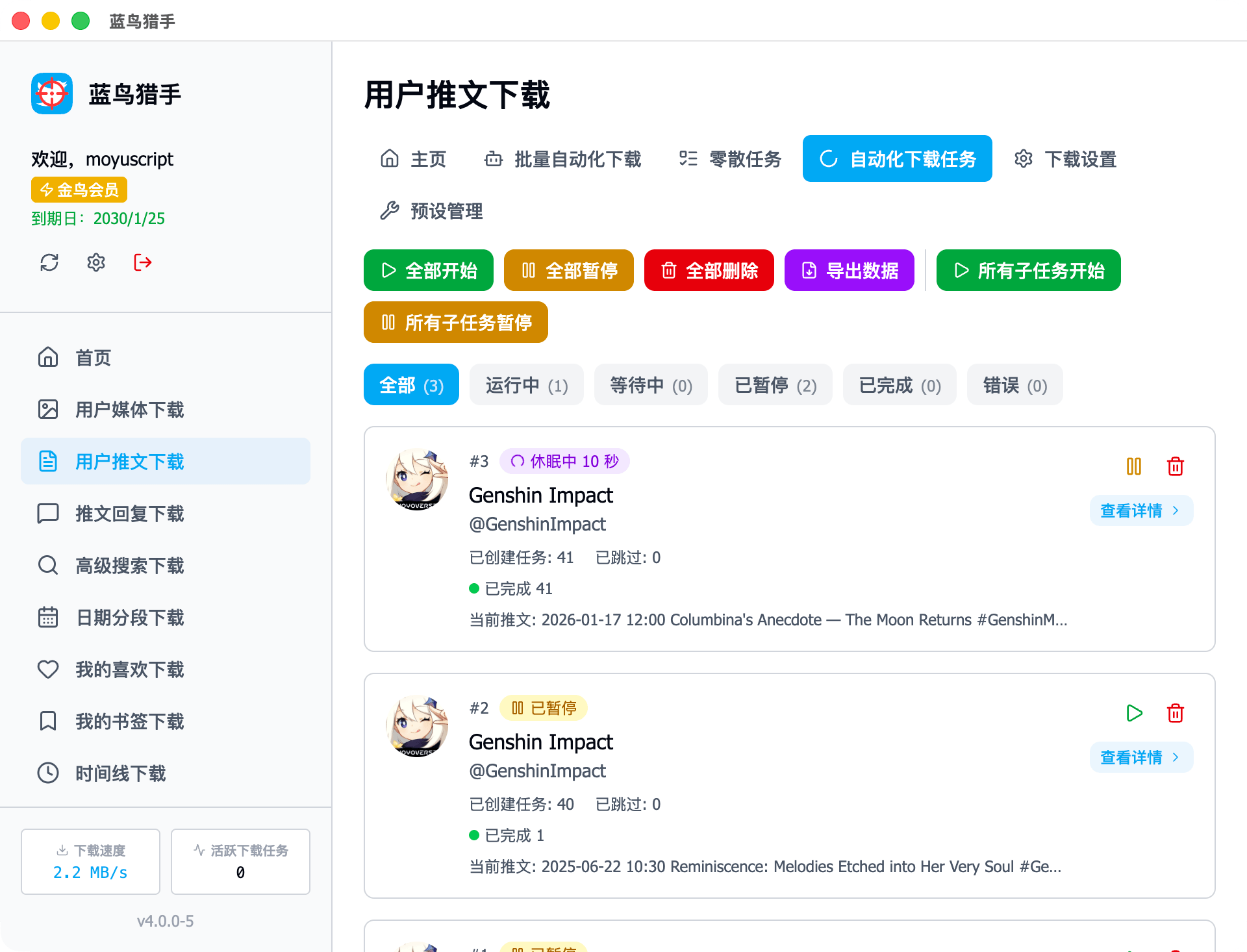Viewport: 1247px width, 952px height.
Task: Switch to 批量自动化下载 tab
Action: [x=563, y=159]
